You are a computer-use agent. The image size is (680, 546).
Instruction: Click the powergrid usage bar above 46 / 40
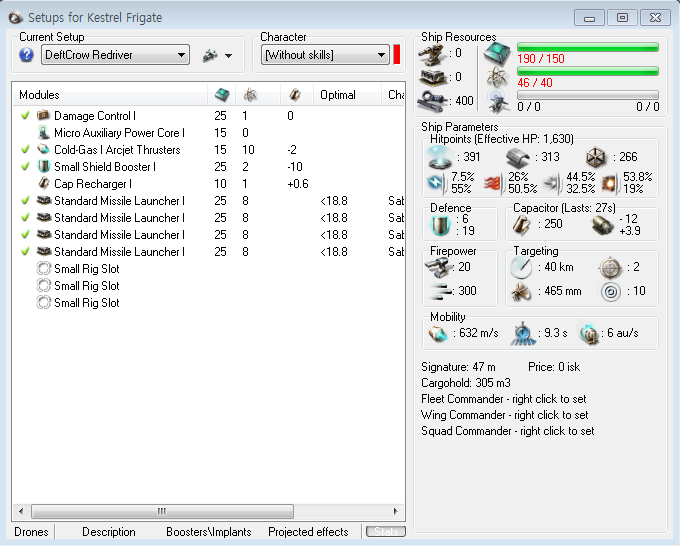(x=588, y=71)
